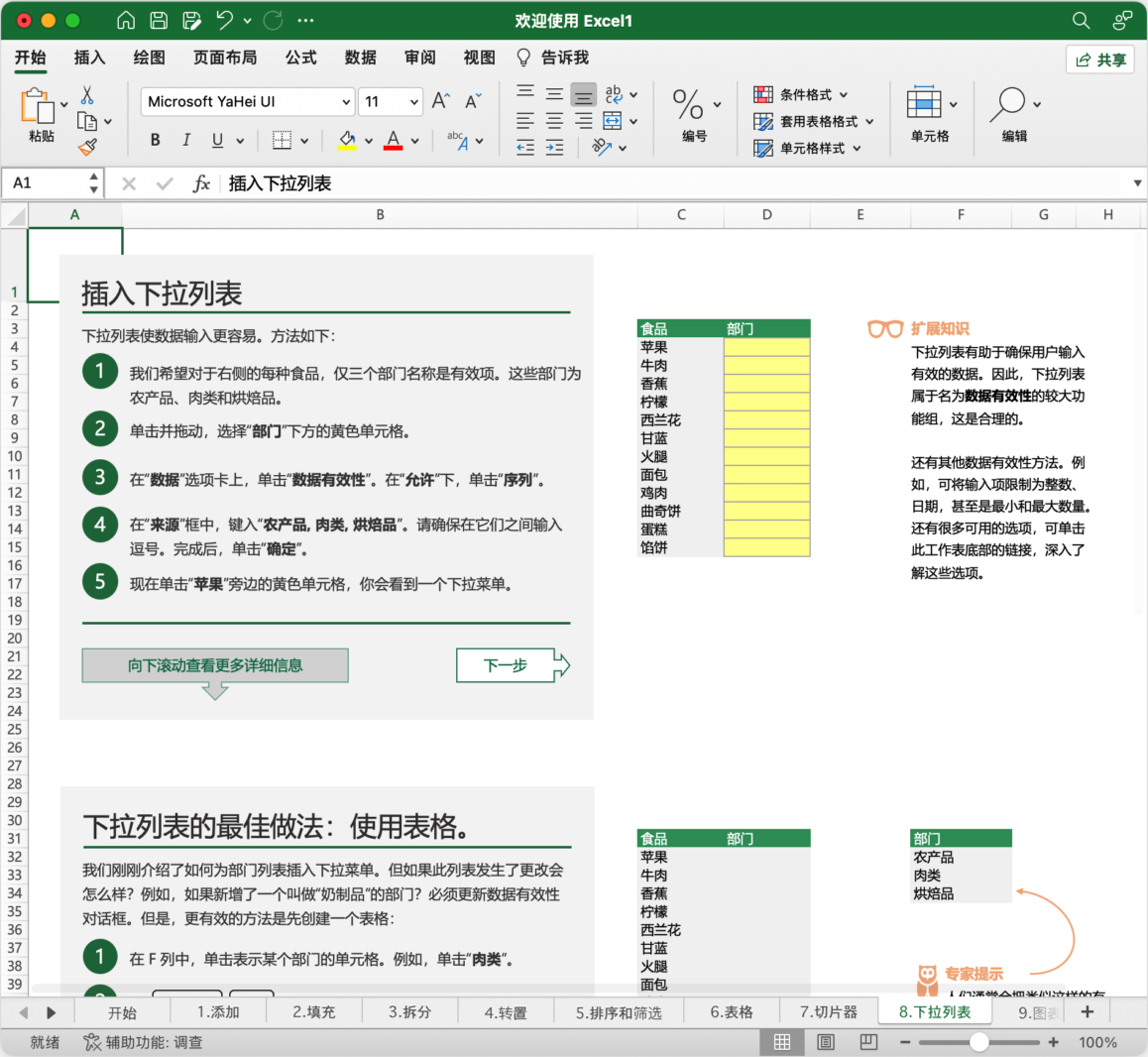Viewport: 1148px width, 1057px height.
Task: Toggle underline formatting
Action: pos(217,140)
